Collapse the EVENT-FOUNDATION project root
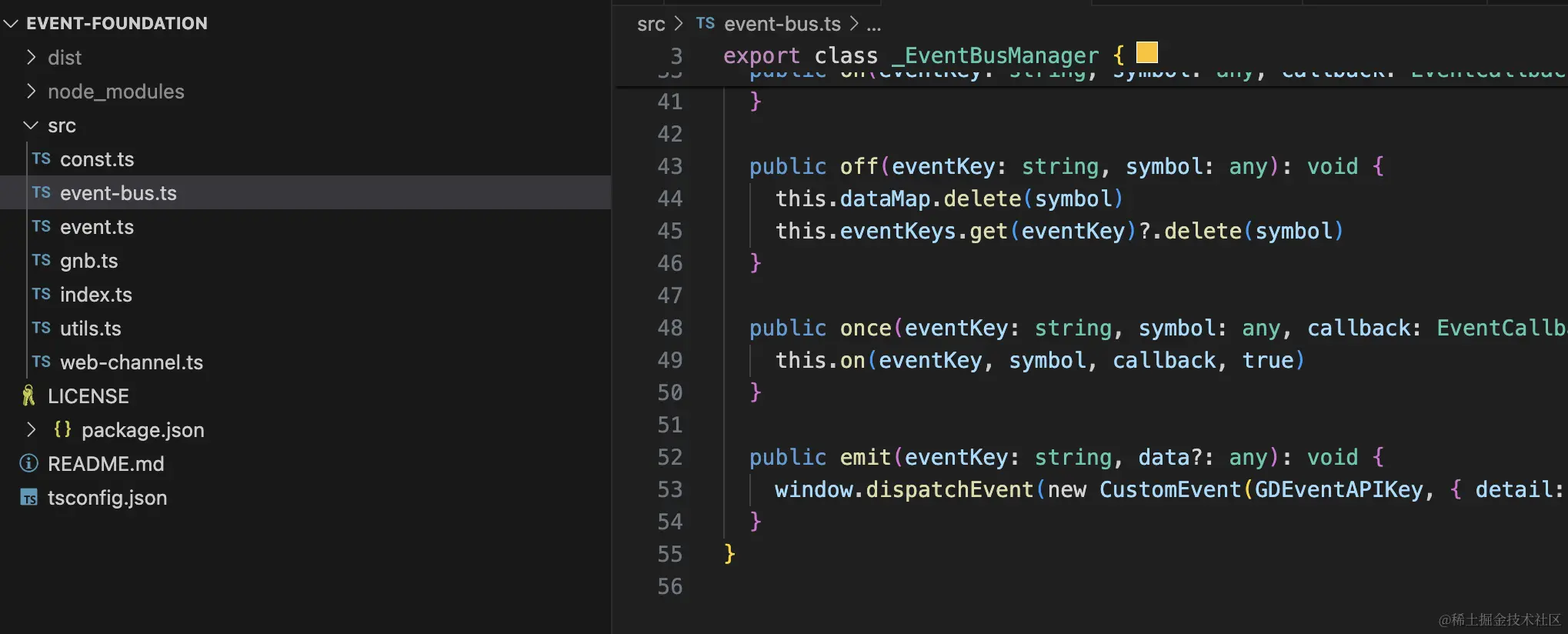Screen dimensions: 1568x634 [x=11, y=24]
